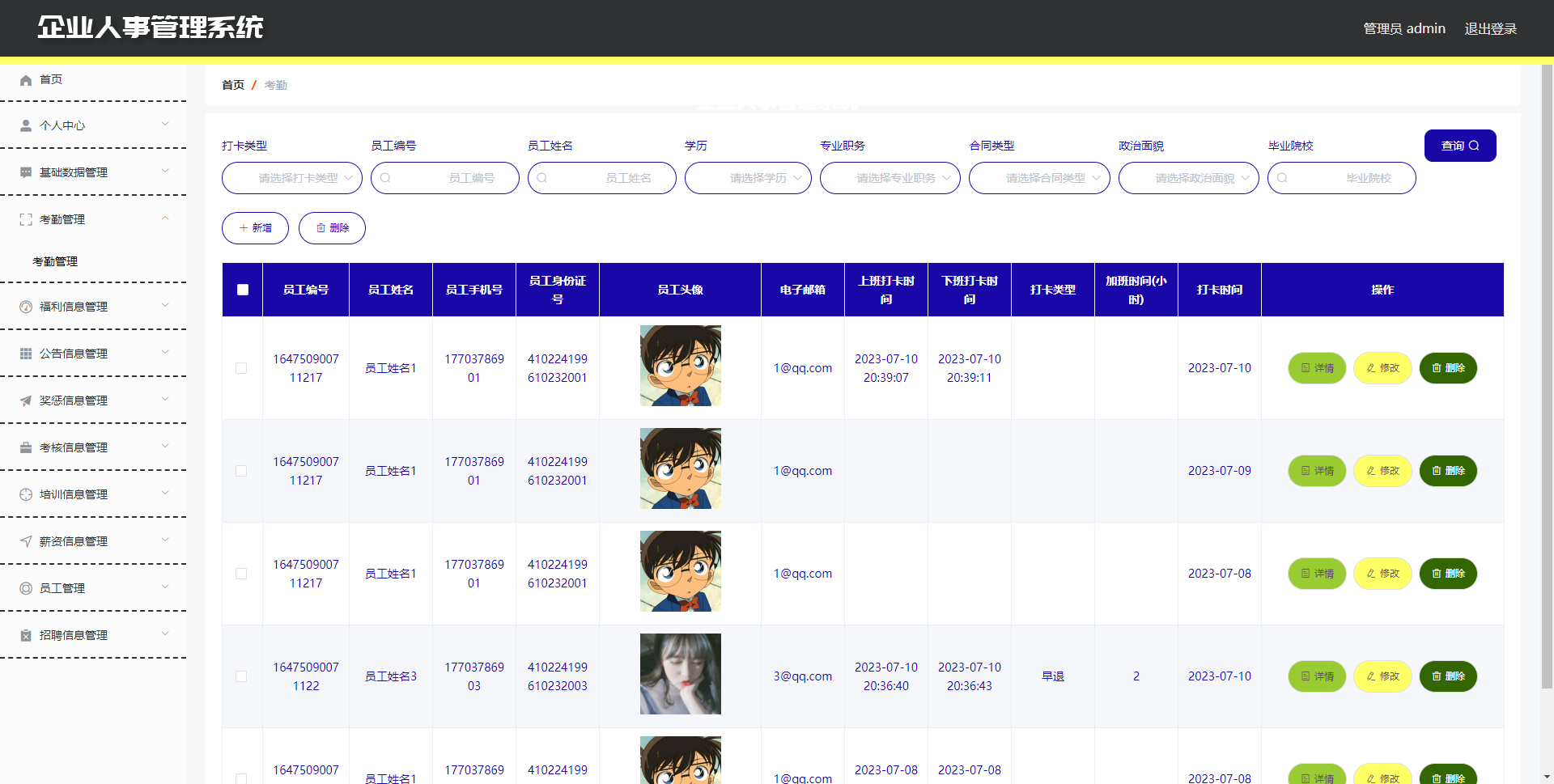This screenshot has height=784, width=1554.
Task: Click 修改 on the 早退 record row
Action: point(1382,676)
